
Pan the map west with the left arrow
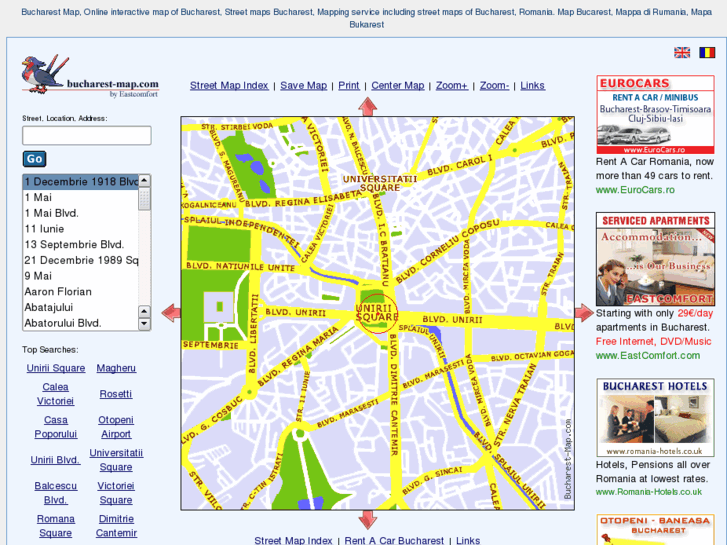(171, 313)
